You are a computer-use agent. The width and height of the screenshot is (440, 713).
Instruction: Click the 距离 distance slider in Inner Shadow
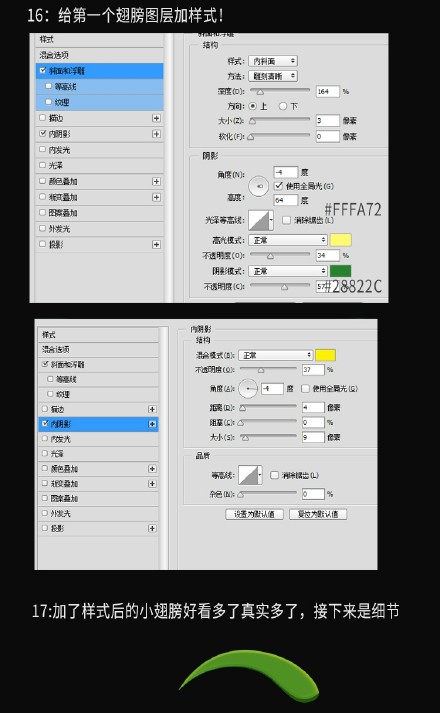(268, 407)
